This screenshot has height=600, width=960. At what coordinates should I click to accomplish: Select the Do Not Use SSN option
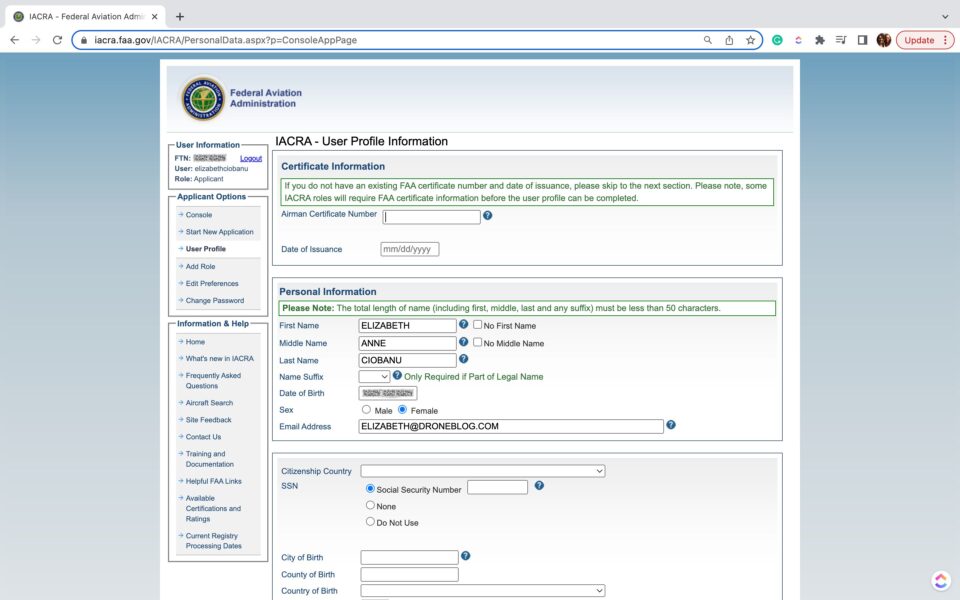(370, 522)
